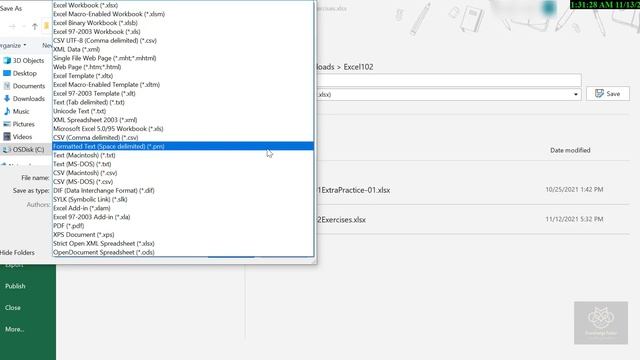Click the Downloads arrow icon

(7, 98)
